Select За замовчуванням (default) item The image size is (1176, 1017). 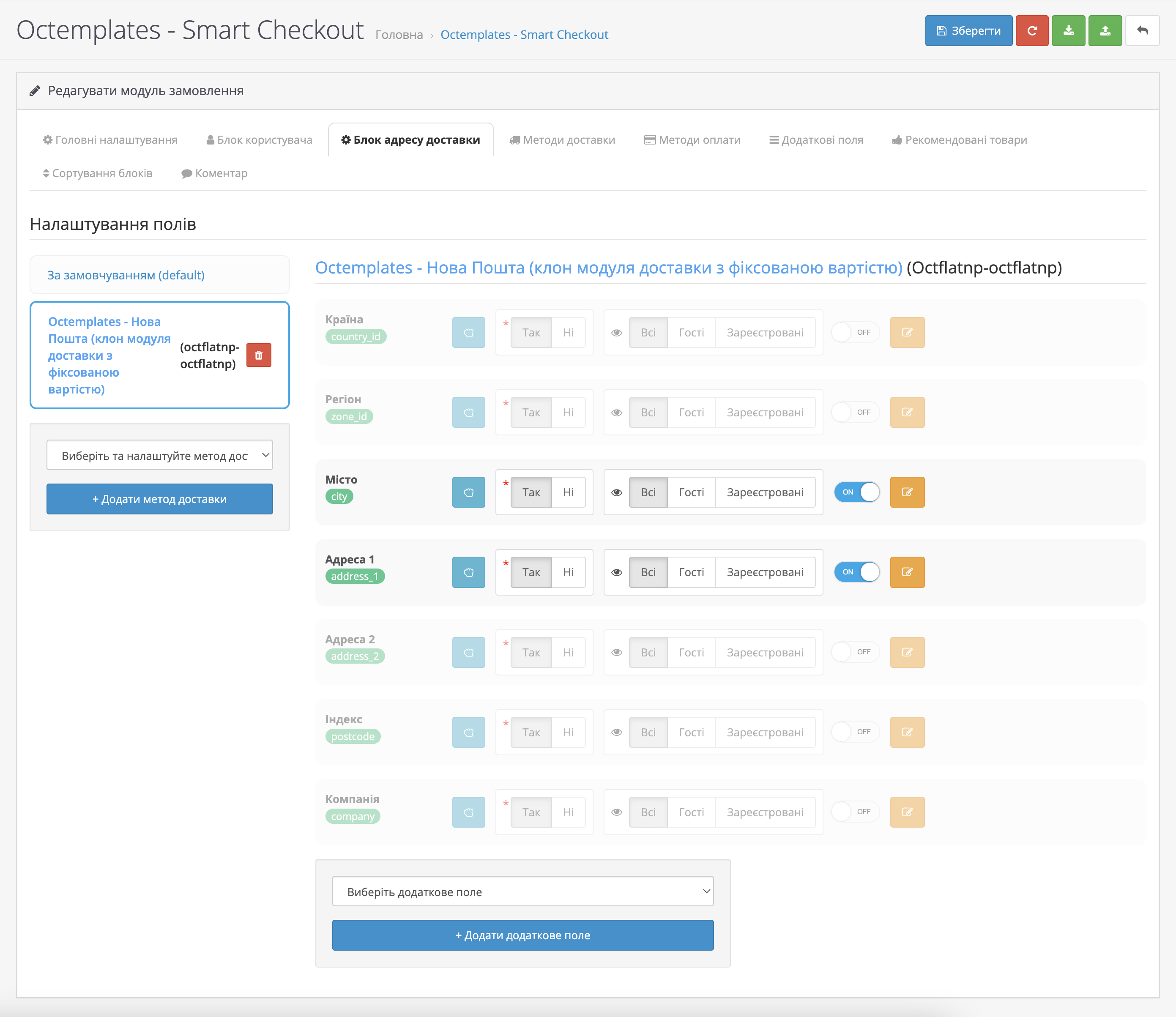pyautogui.click(x=126, y=275)
